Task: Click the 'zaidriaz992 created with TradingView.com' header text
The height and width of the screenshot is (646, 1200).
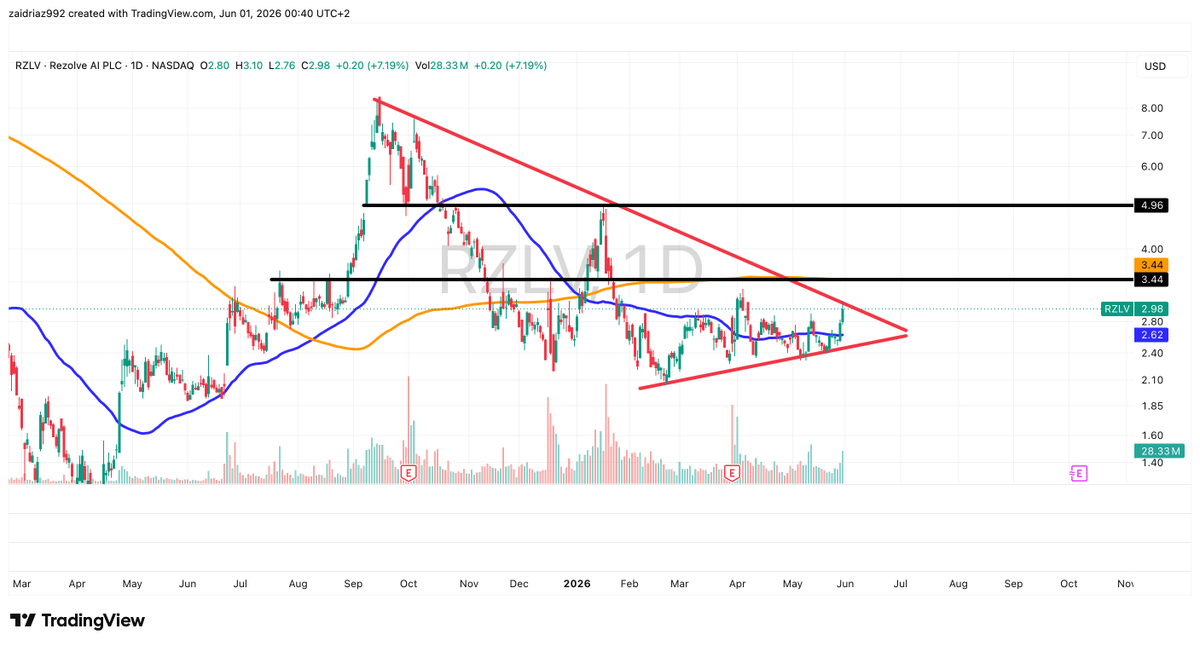Action: (112, 13)
